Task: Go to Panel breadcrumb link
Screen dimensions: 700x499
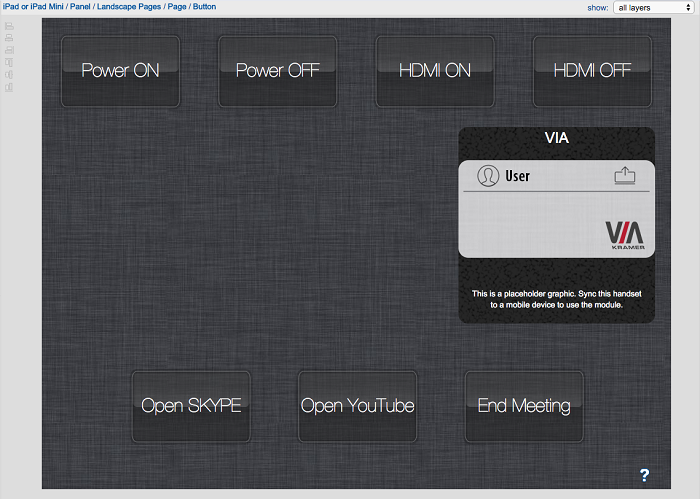Action: tap(80, 7)
